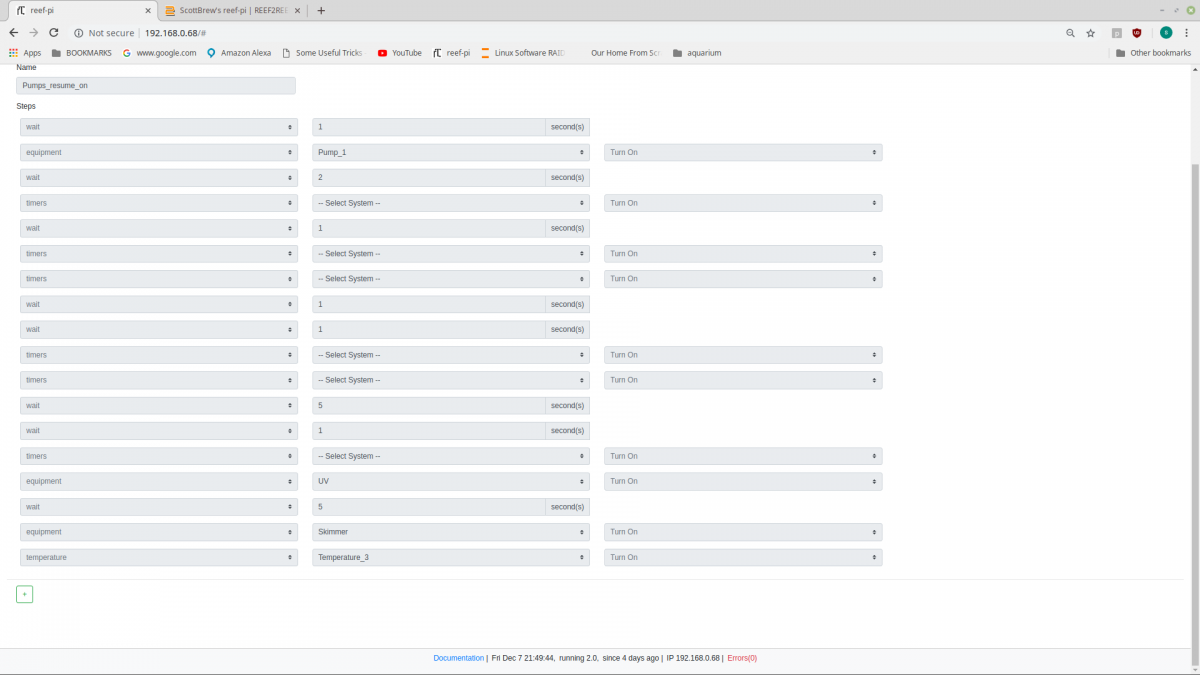1200x675 pixels.
Task: Go back in browser history
Action: (13, 33)
